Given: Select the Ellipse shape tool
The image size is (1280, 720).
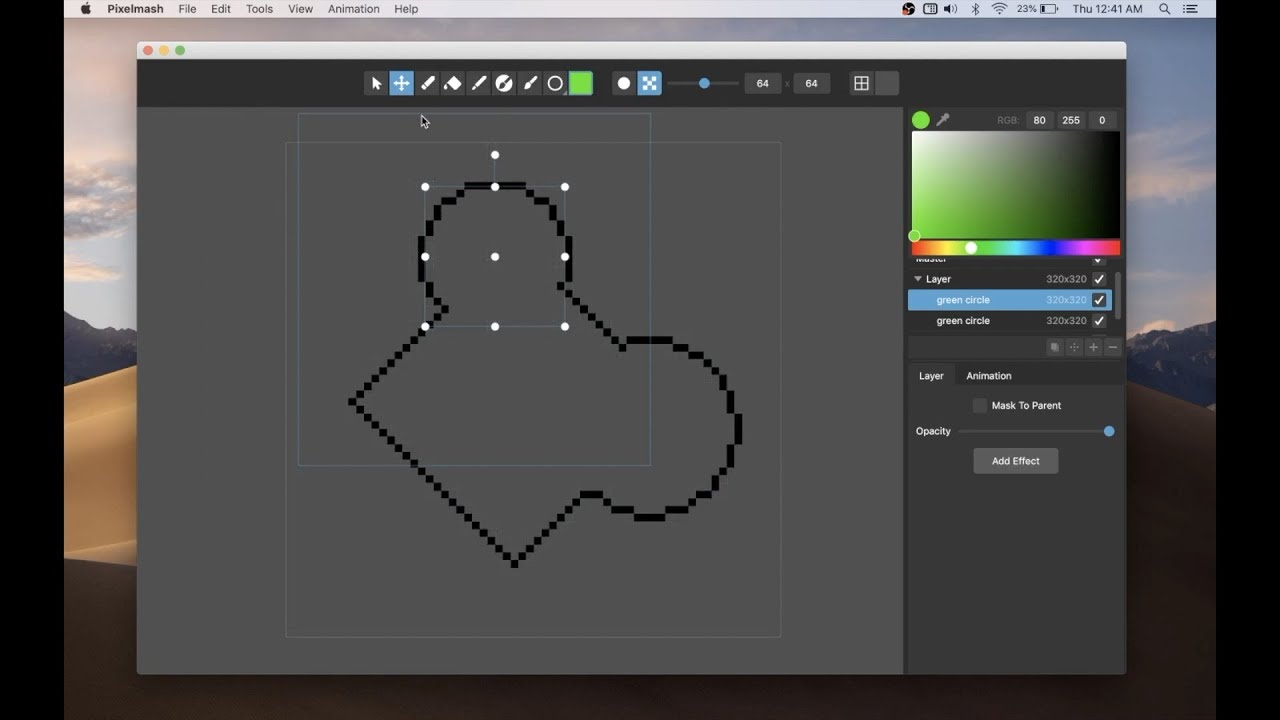Looking at the screenshot, I should [555, 84].
